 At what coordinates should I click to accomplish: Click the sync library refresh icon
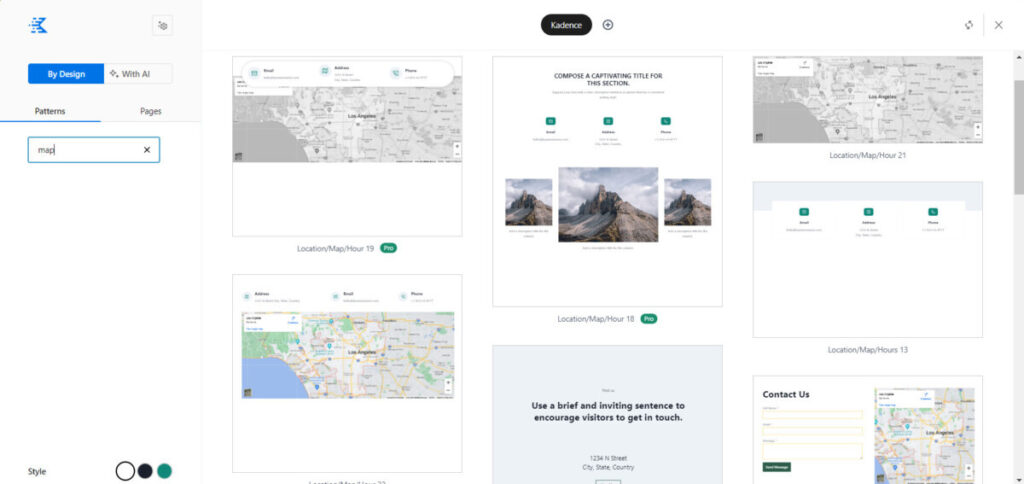(x=969, y=25)
